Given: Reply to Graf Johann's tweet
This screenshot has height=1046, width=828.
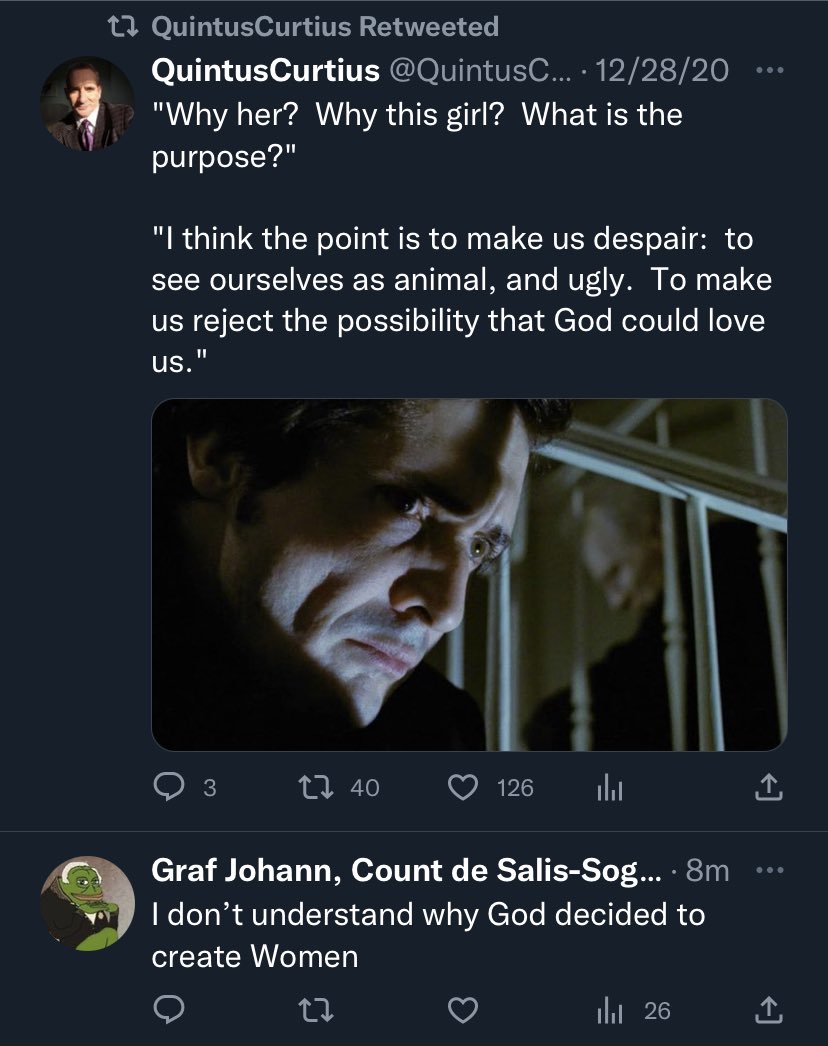Looking at the screenshot, I should click(x=169, y=1010).
